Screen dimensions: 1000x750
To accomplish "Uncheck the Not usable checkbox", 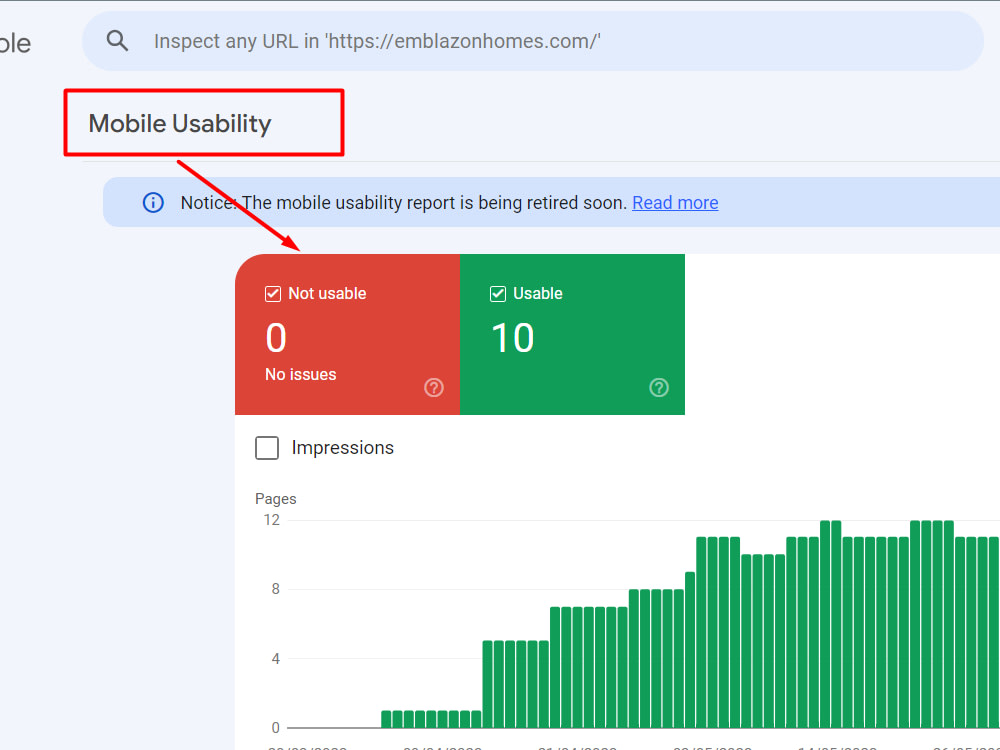I will [273, 293].
